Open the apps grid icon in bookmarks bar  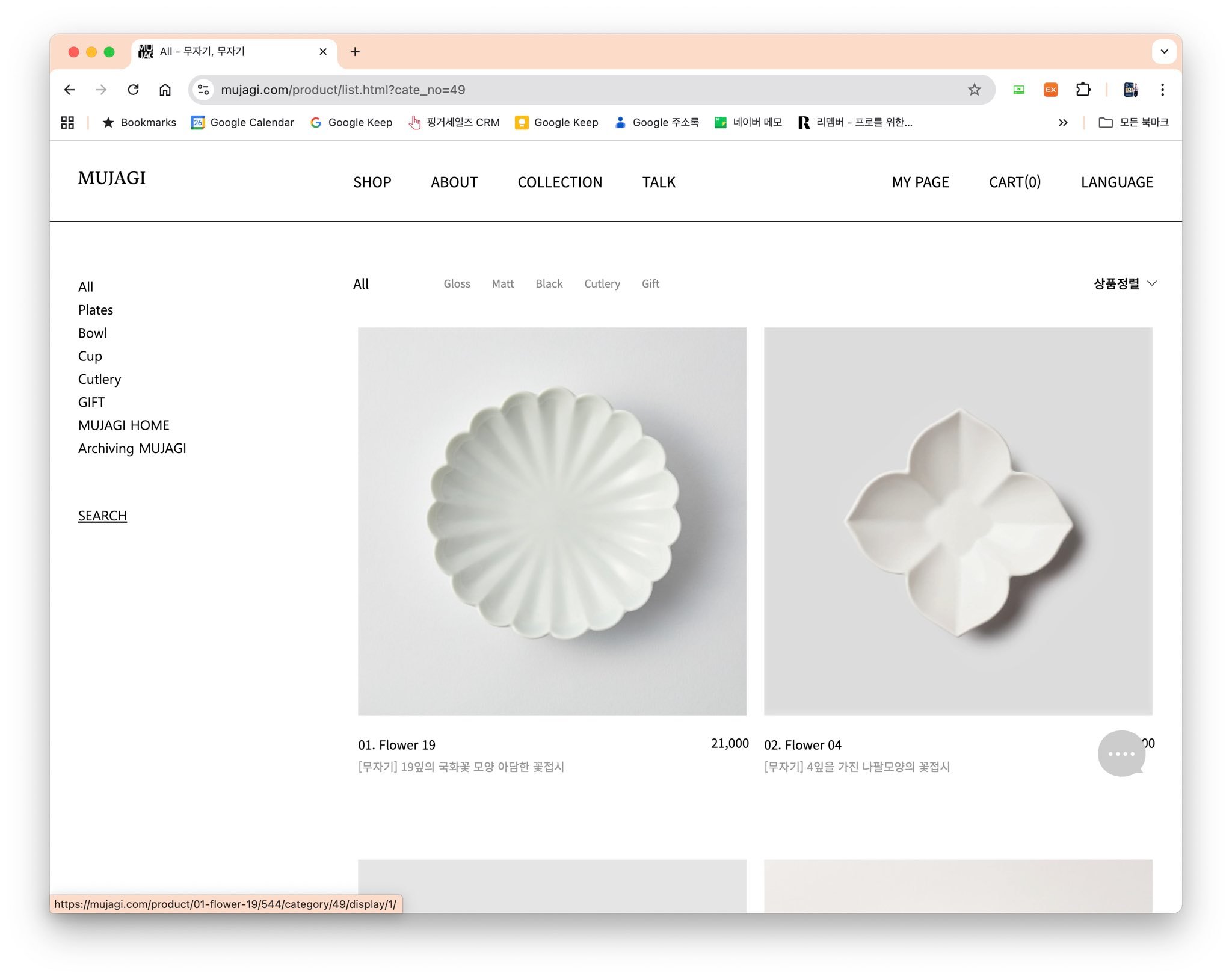pos(67,122)
